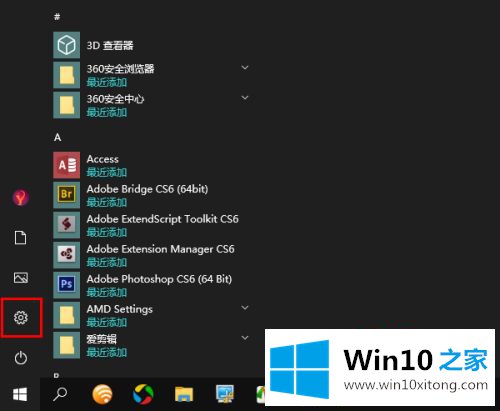500x411 pixels.
Task: Launch Adobe Bridge CS6 via Br icon
Action: click(66, 195)
